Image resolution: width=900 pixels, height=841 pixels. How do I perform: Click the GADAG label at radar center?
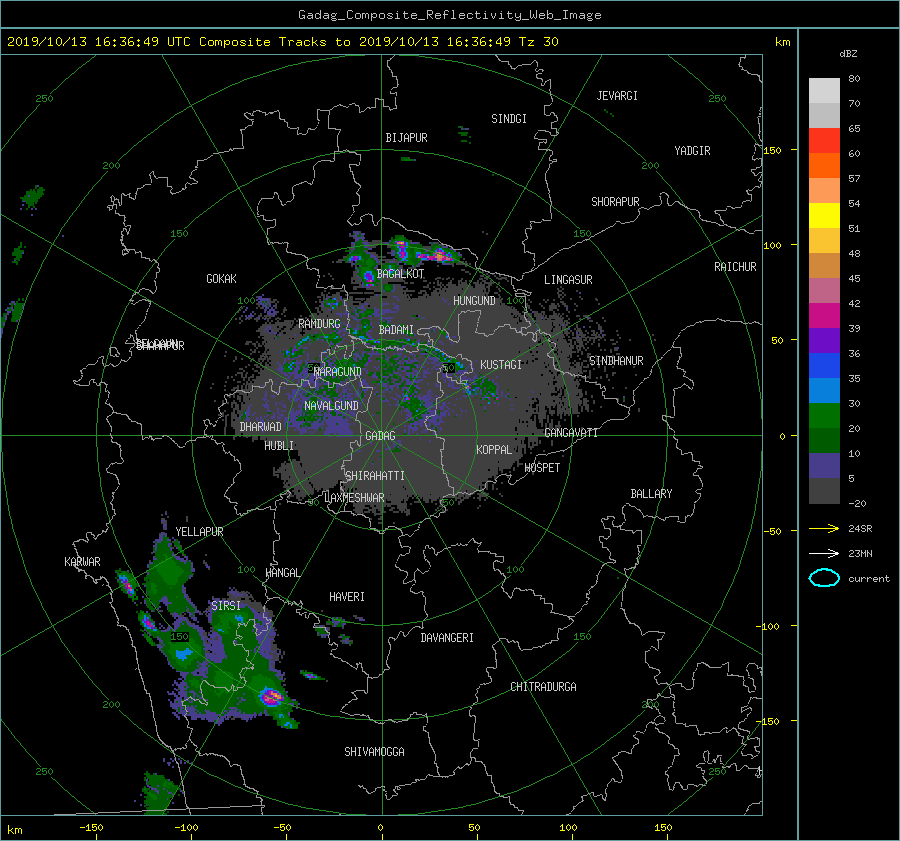click(x=381, y=436)
